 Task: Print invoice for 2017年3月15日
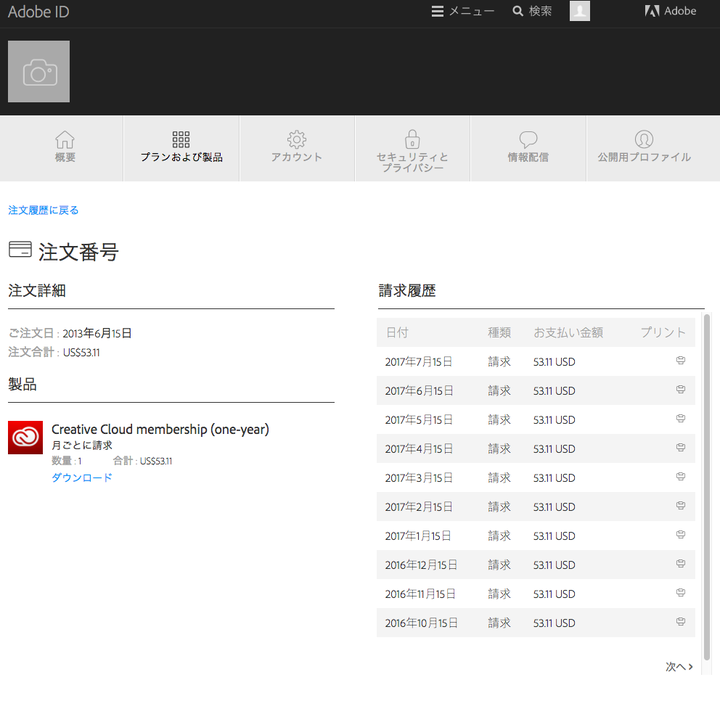[681, 477]
